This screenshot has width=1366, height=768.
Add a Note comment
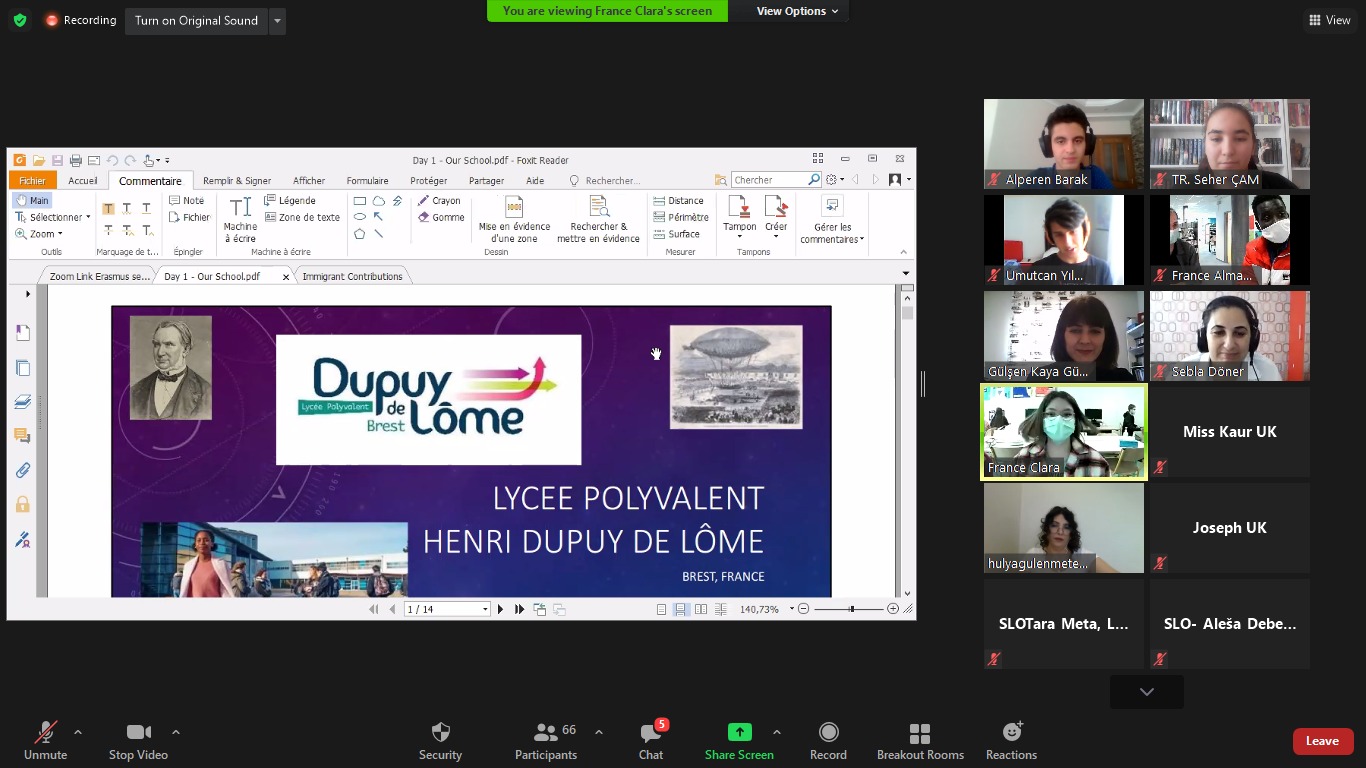[x=186, y=201]
